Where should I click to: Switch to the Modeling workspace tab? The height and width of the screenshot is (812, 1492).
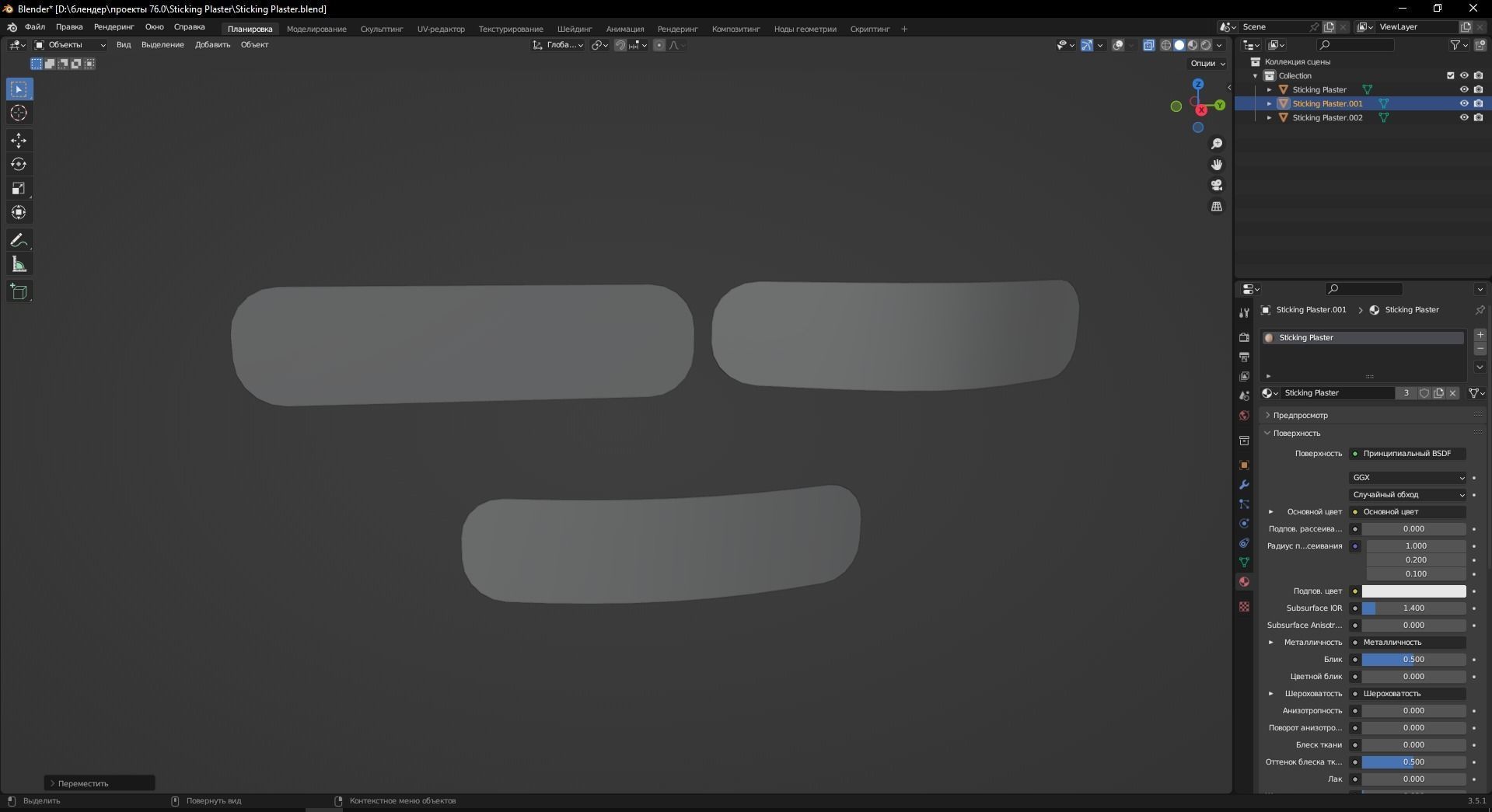click(316, 30)
